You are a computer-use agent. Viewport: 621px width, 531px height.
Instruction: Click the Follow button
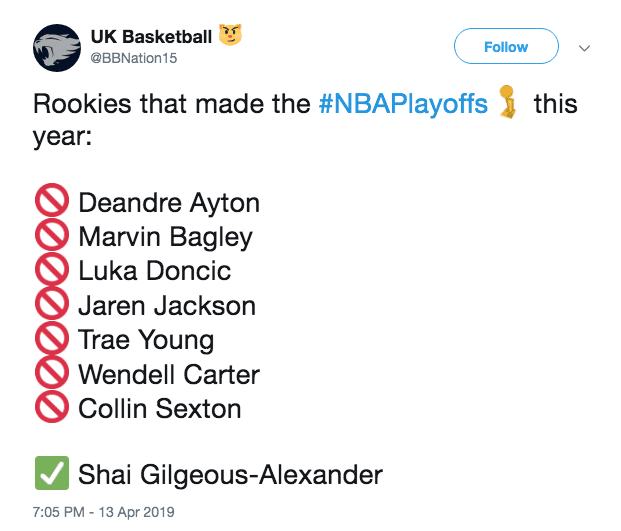pyautogui.click(x=505, y=47)
